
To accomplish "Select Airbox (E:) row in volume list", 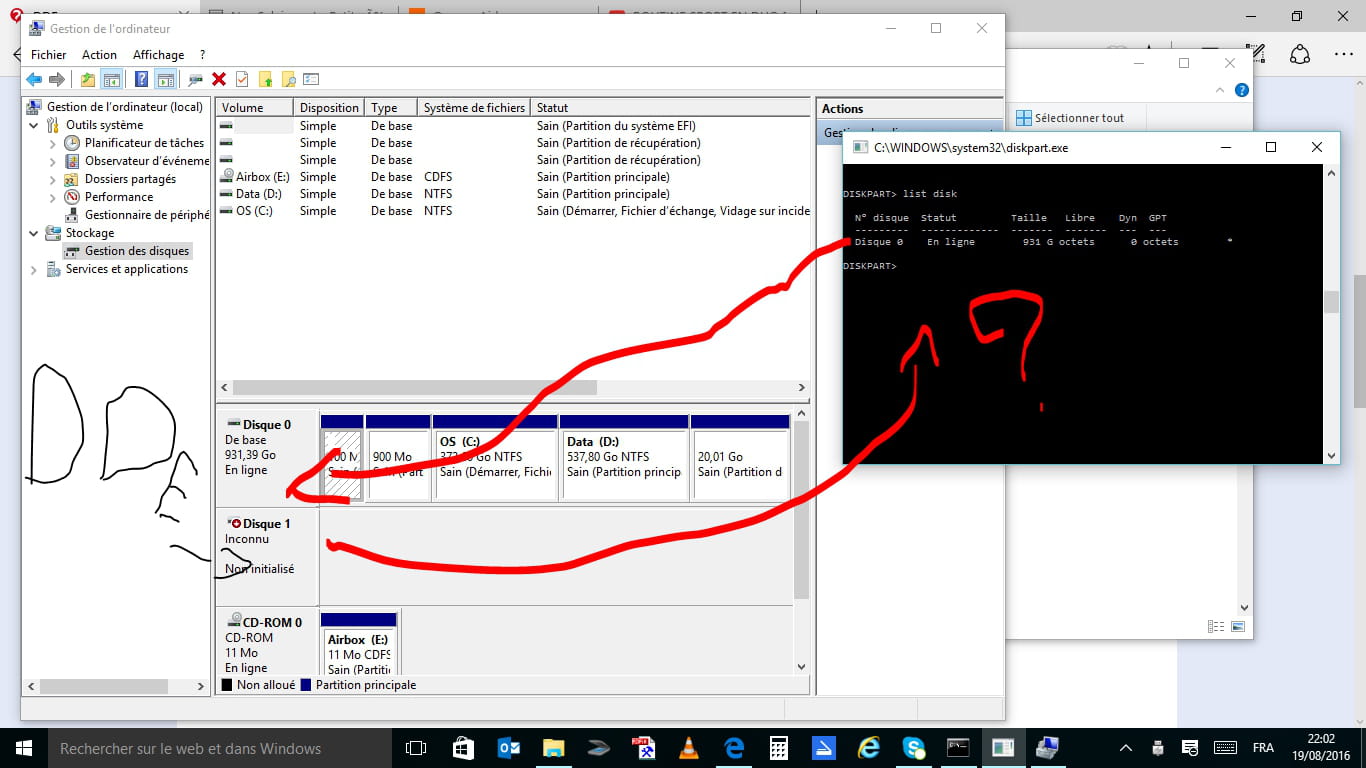I will [513, 177].
